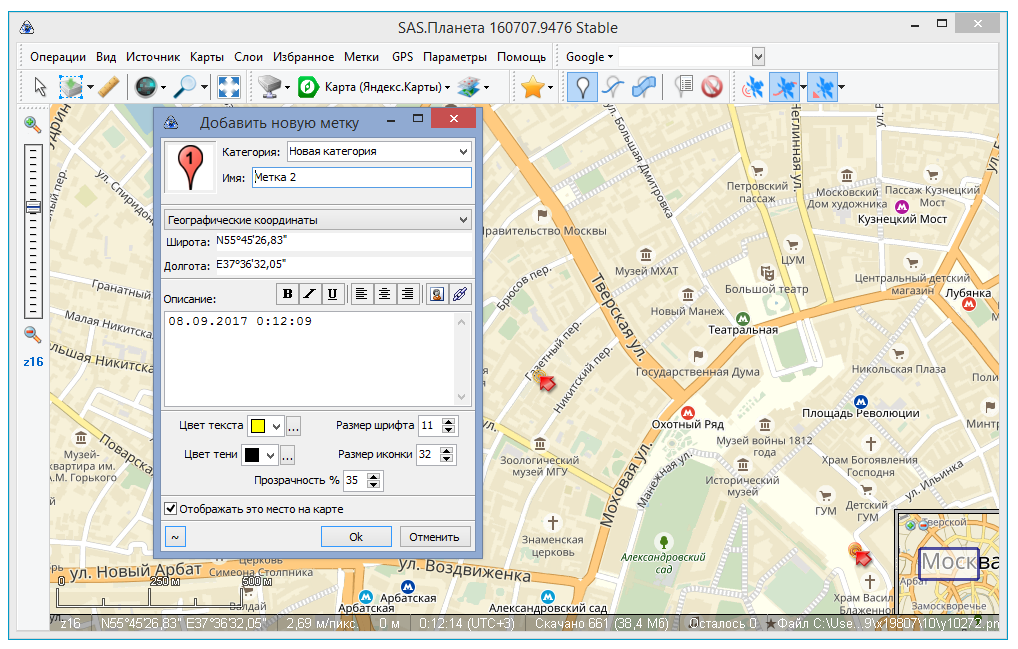Click the insert image icon in description toolbar
Image resolution: width=1018 pixels, height=649 pixels.
pyautogui.click(x=436, y=294)
